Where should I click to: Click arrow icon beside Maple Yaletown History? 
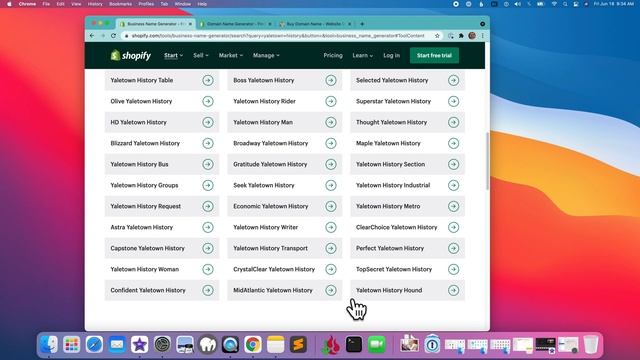coord(453,143)
